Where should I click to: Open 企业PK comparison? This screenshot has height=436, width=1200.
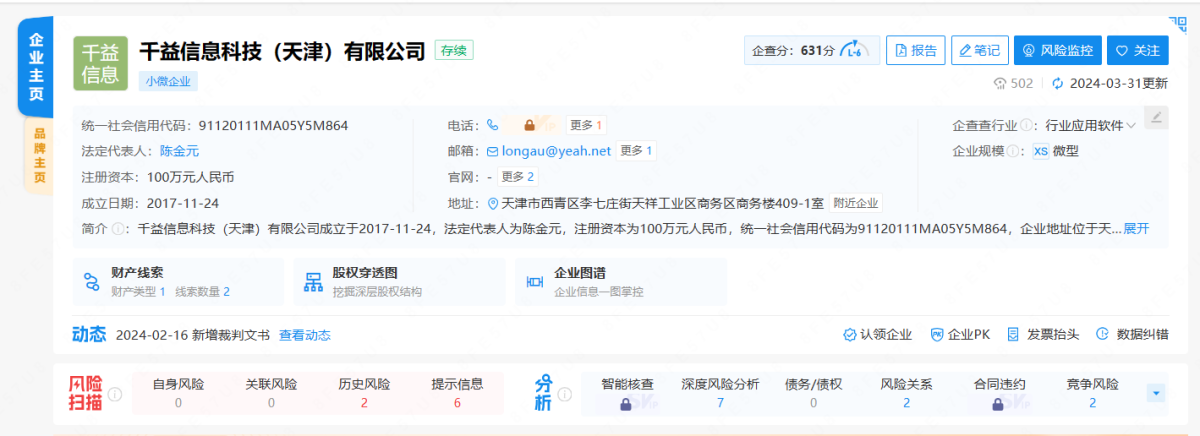click(960, 335)
